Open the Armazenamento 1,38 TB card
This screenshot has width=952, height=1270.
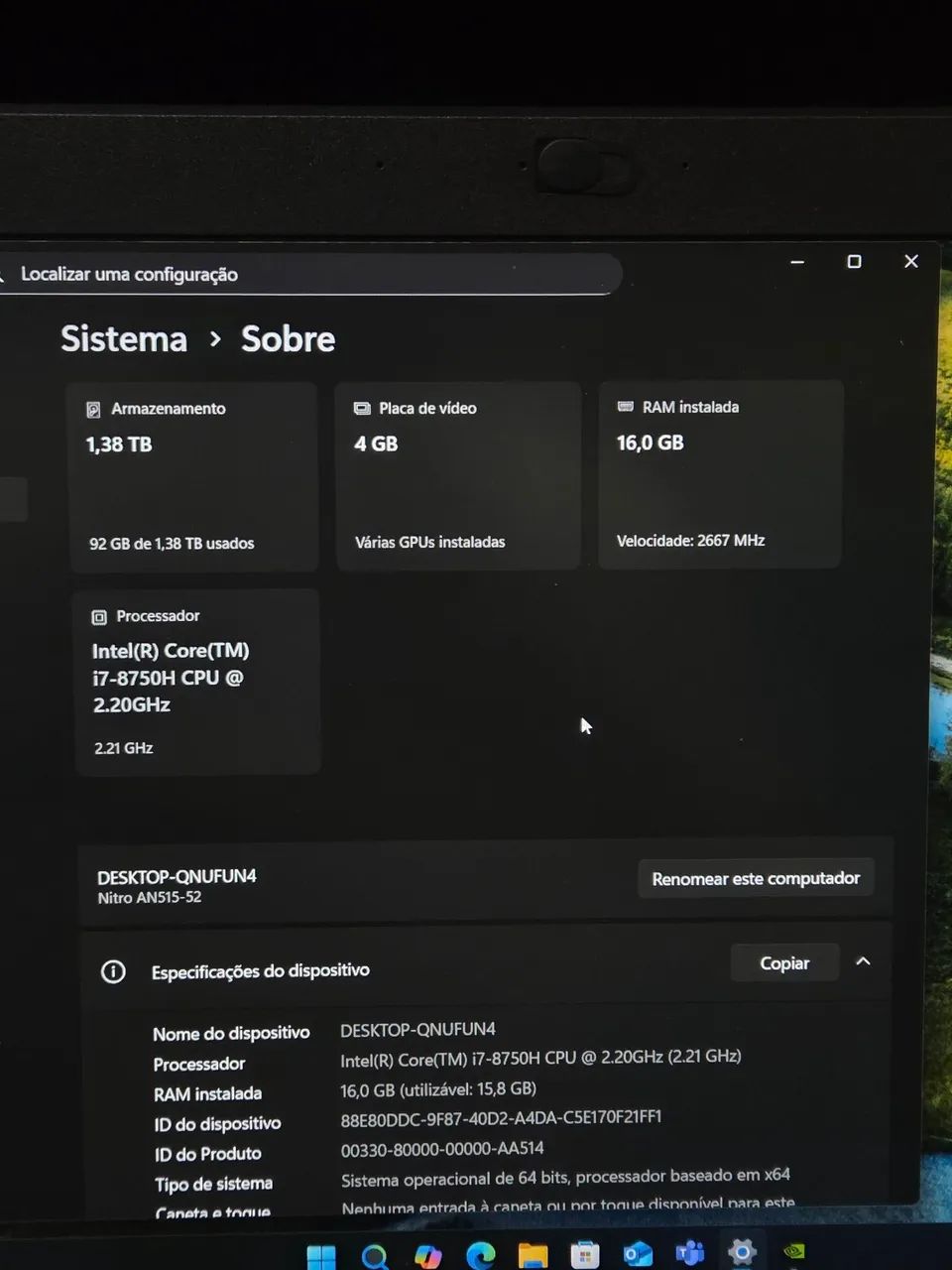[x=193, y=476]
